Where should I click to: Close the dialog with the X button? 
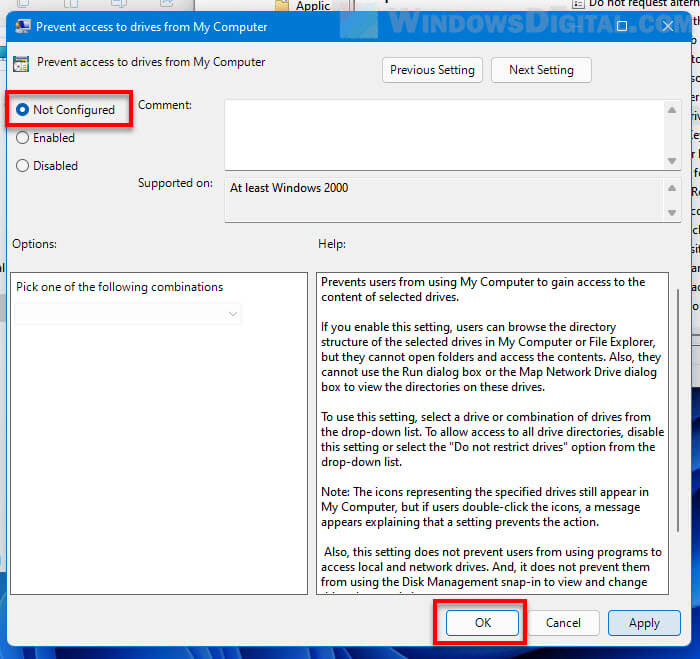(x=667, y=26)
